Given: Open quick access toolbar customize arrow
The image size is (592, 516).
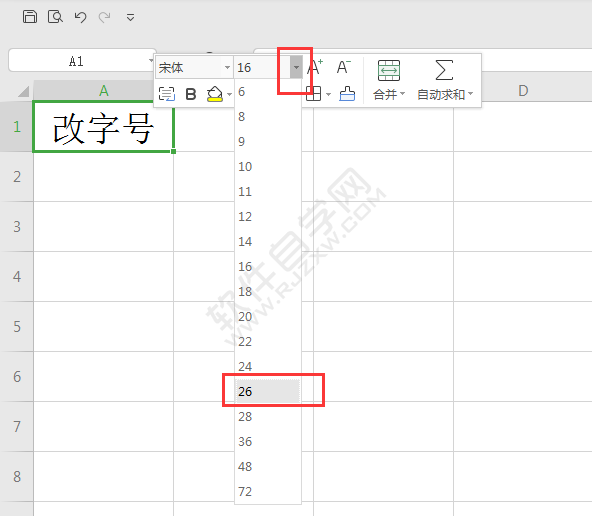Looking at the screenshot, I should [x=130, y=17].
